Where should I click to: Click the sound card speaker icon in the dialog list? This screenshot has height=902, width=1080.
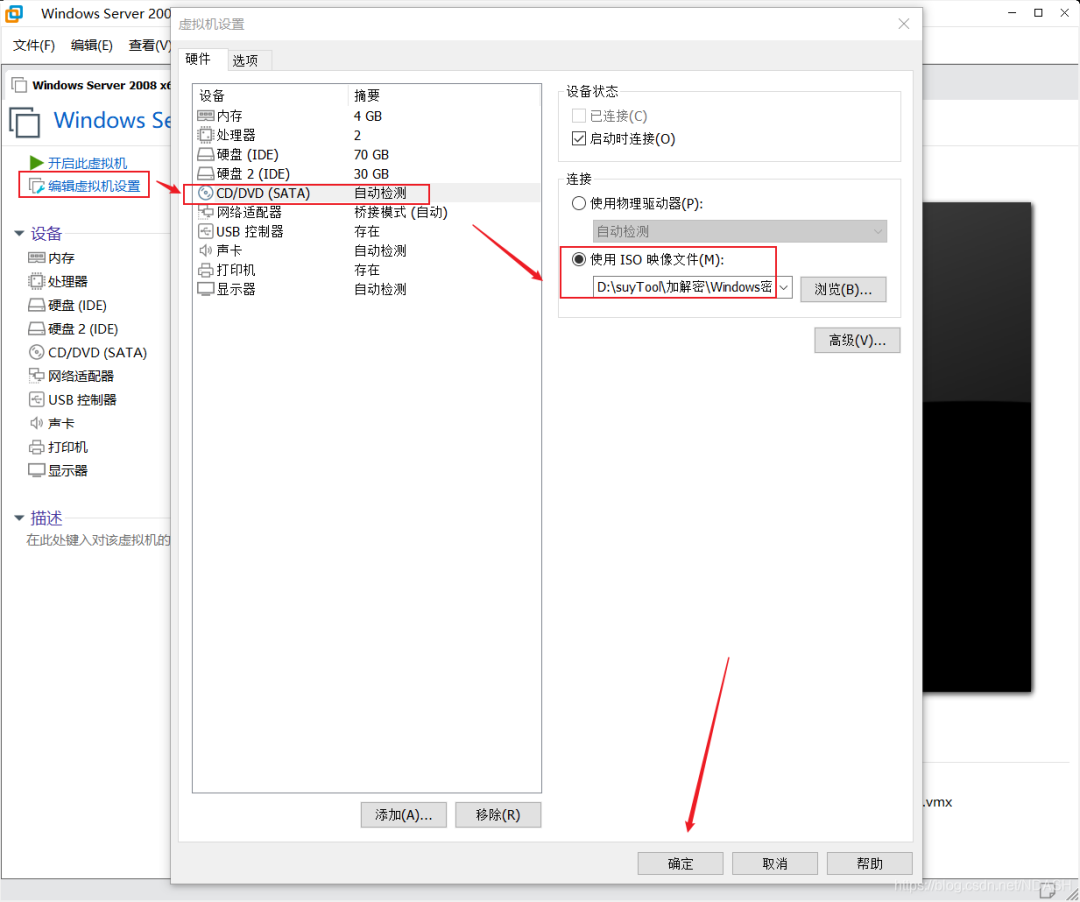tap(205, 251)
